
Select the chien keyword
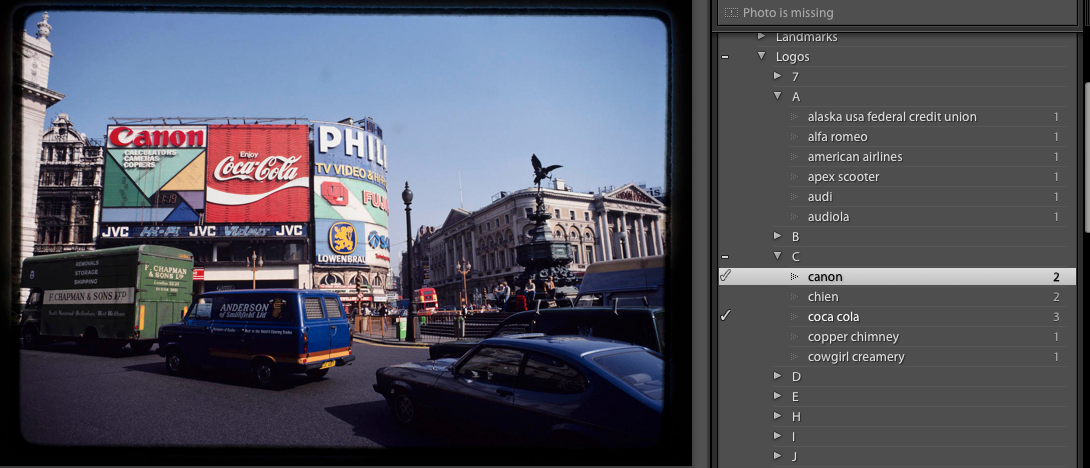823,297
